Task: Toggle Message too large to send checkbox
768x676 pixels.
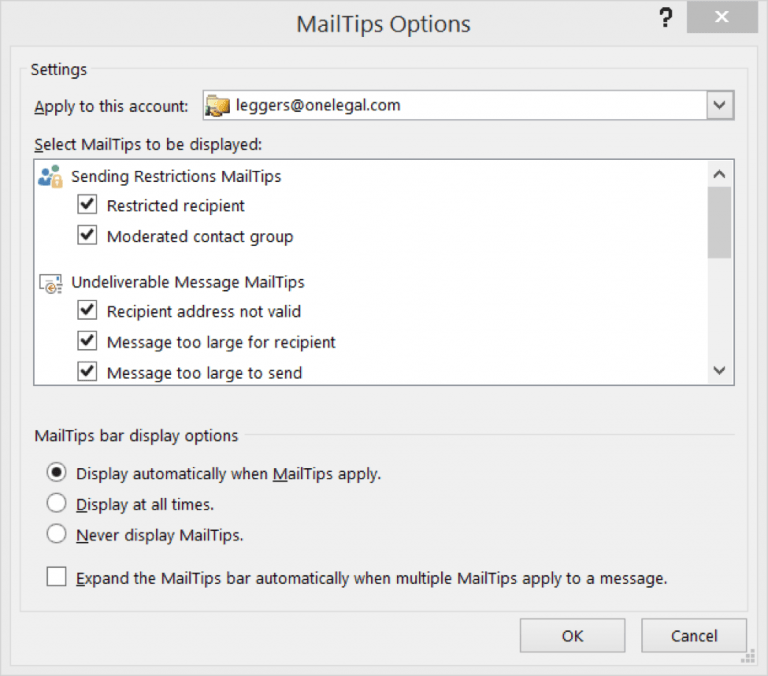Action: pyautogui.click(x=89, y=372)
